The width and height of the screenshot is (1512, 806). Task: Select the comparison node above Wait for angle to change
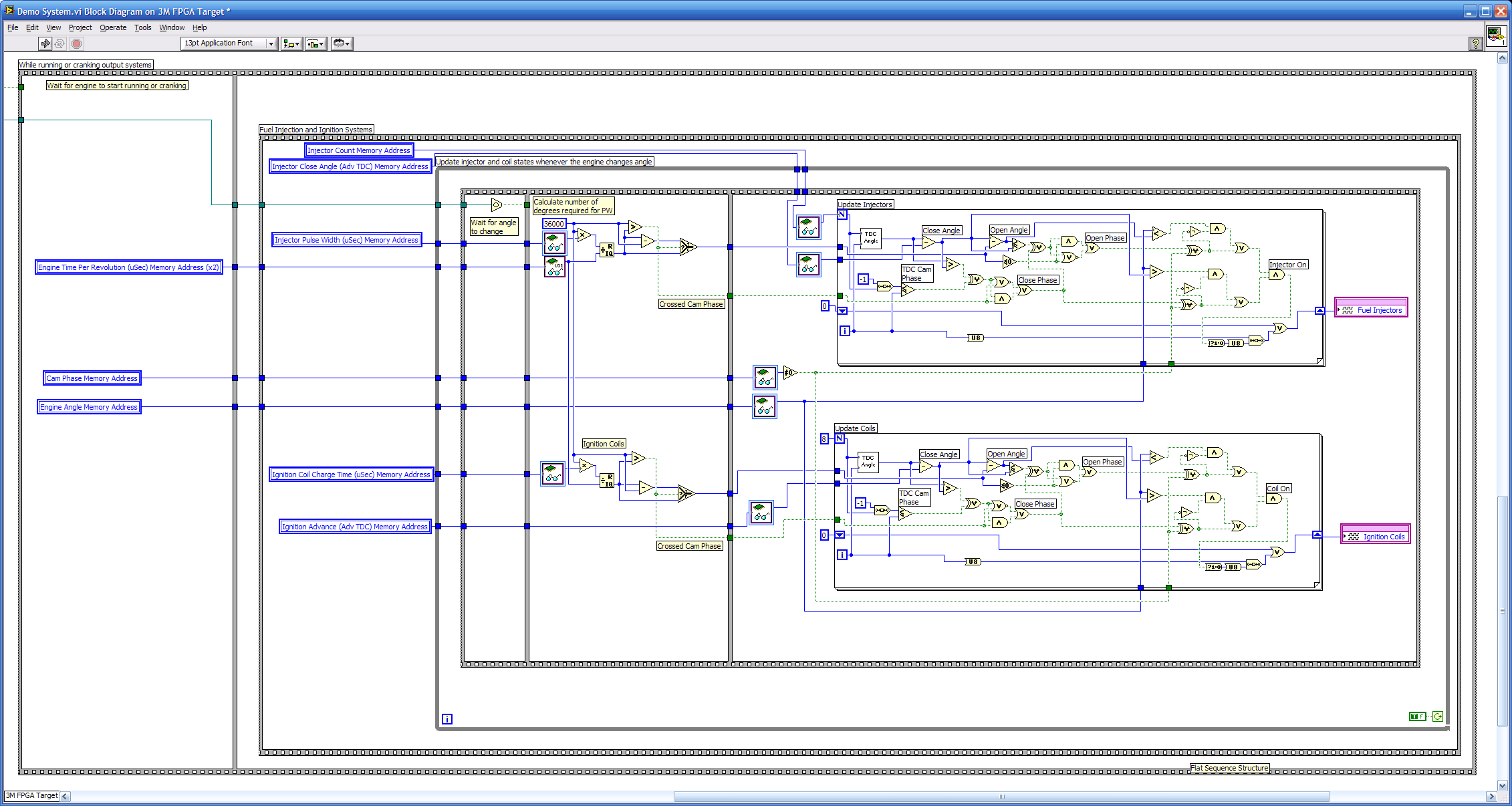497,205
